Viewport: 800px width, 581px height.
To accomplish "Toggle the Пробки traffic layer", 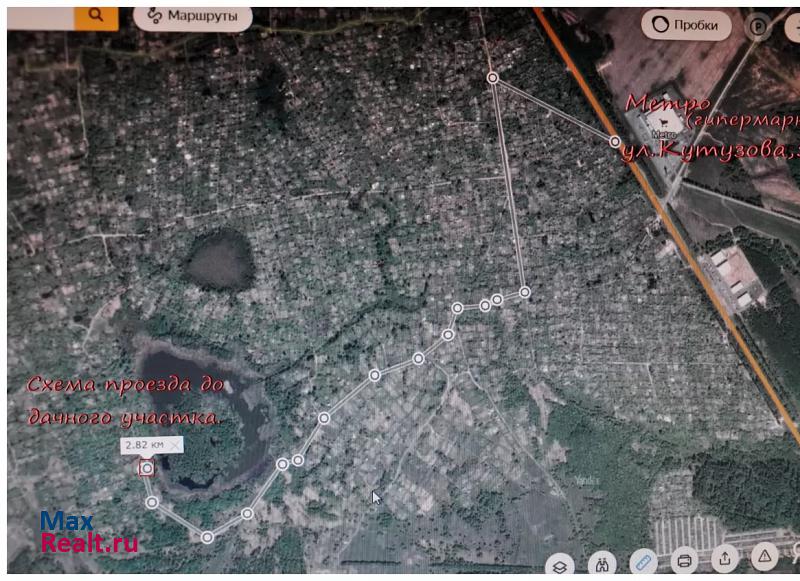I will tap(686, 25).
